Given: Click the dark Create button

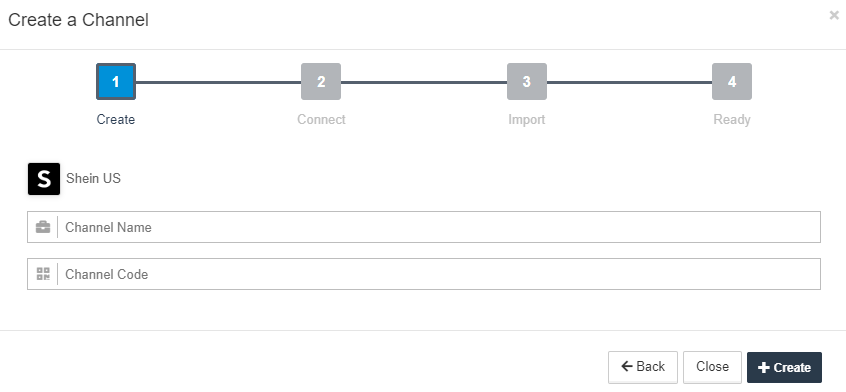Looking at the screenshot, I should tap(784, 367).
